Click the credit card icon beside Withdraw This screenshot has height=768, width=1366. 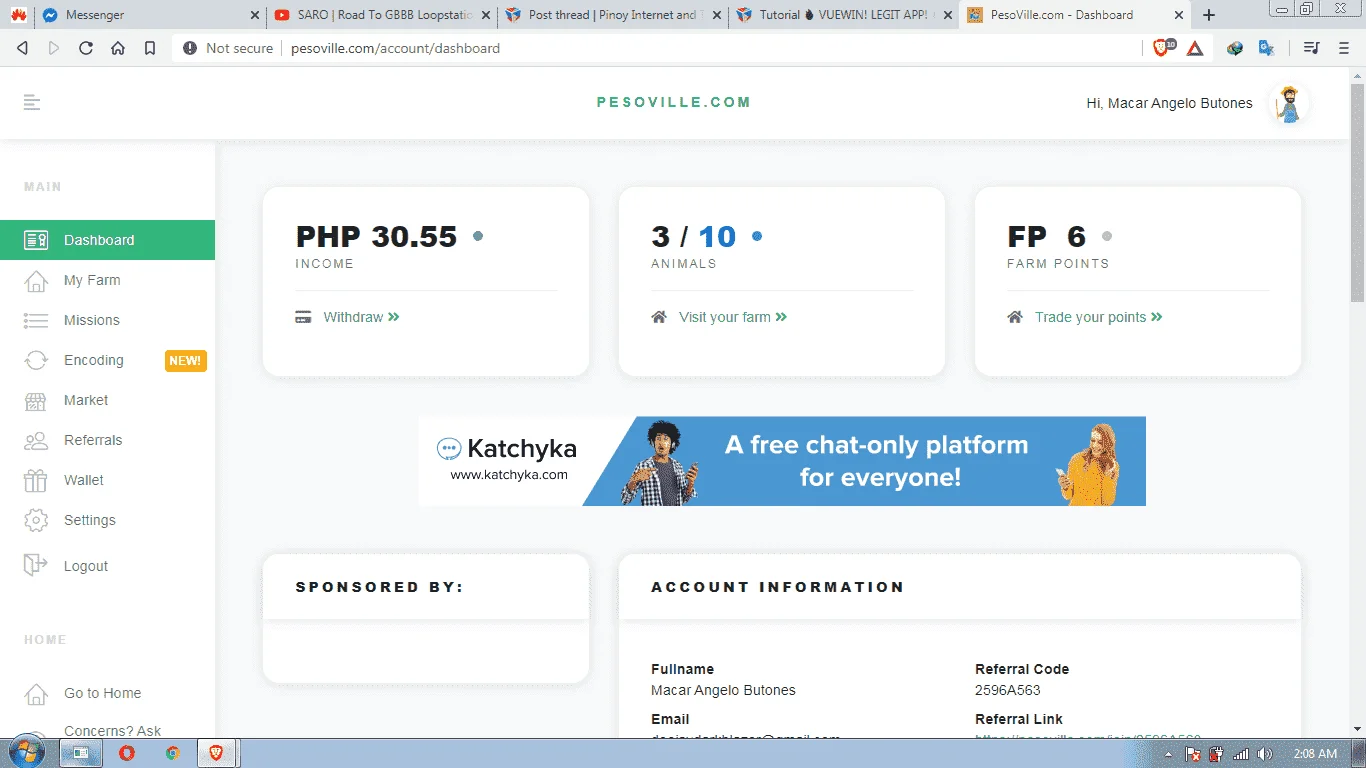coord(303,317)
